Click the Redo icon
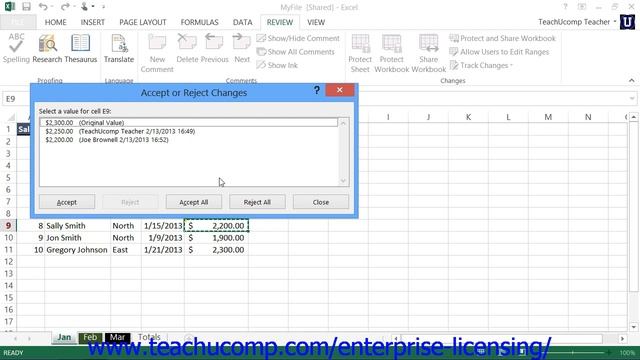The image size is (640, 360). point(64,7)
